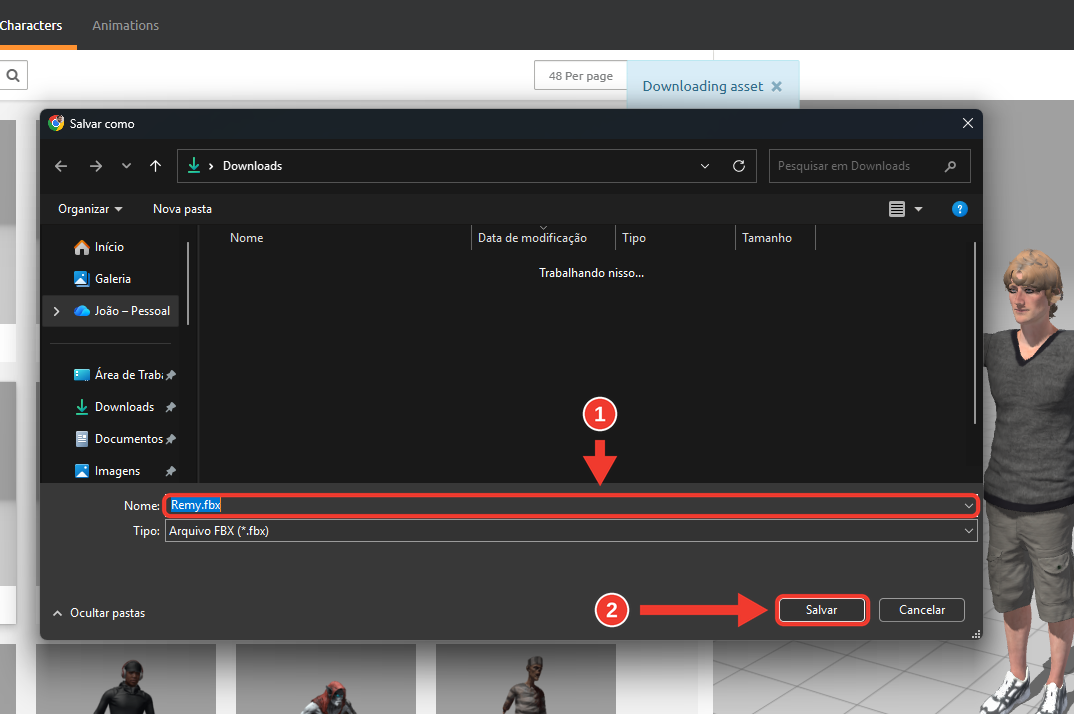The image size is (1074, 714).
Task: Sort by Data de modificação column
Action: [x=532, y=238]
